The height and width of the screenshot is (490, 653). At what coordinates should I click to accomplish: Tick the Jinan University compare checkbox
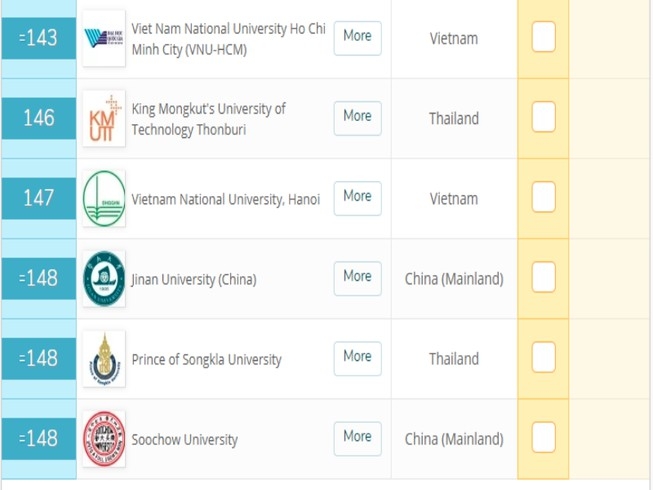543,278
